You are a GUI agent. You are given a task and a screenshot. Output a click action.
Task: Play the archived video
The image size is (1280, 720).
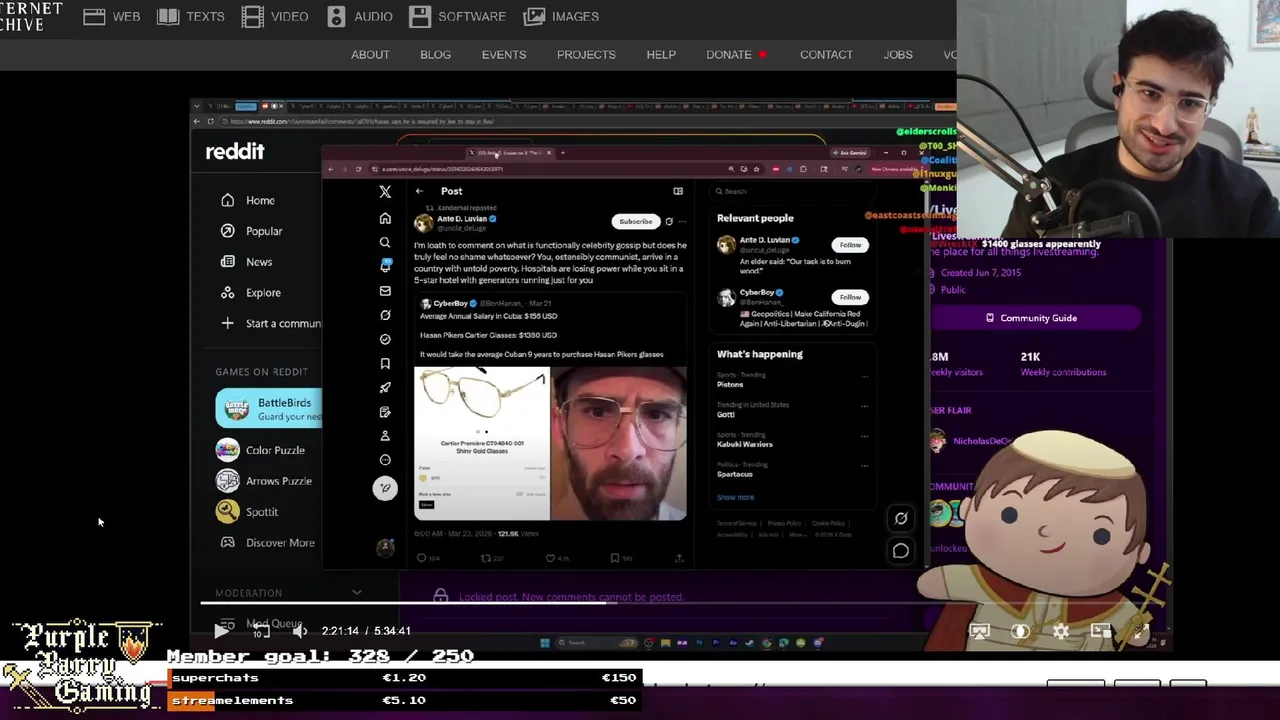221,631
